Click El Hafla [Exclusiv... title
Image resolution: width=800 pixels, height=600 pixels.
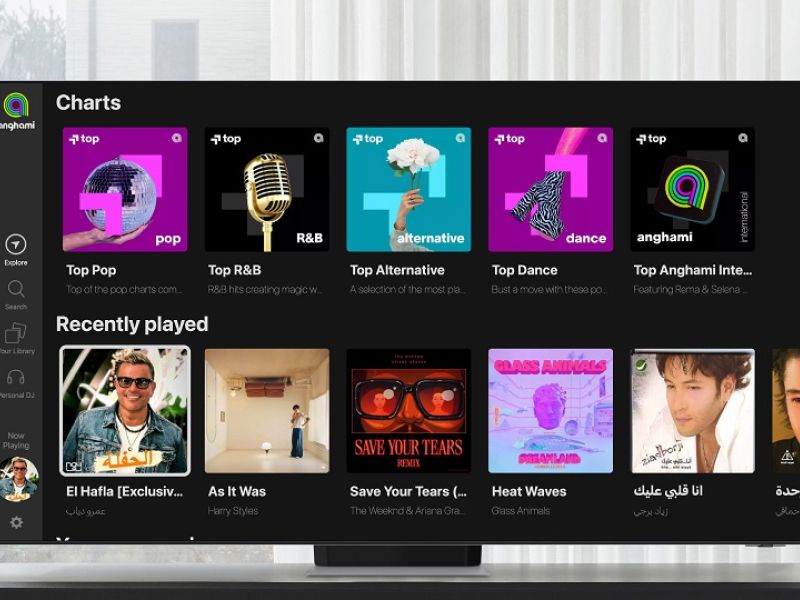pyautogui.click(x=124, y=491)
